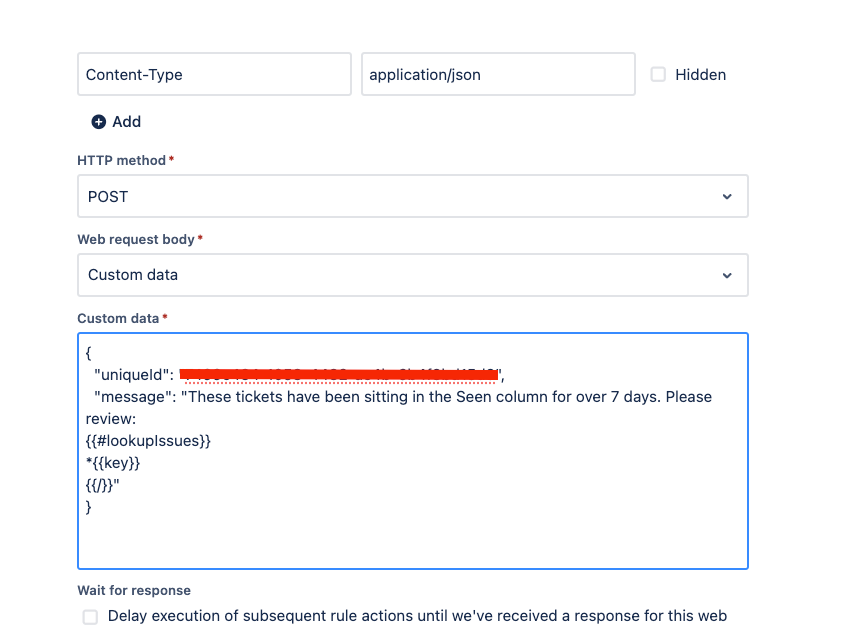Place cursor on the {{#lookupIssues}} line

(x=148, y=441)
